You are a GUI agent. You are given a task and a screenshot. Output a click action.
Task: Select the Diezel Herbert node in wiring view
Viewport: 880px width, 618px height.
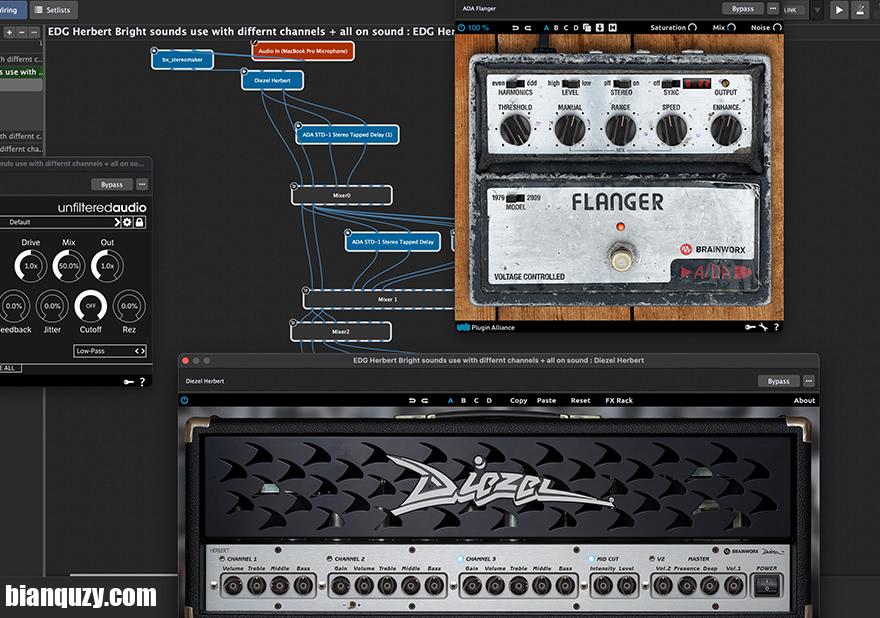pos(272,80)
